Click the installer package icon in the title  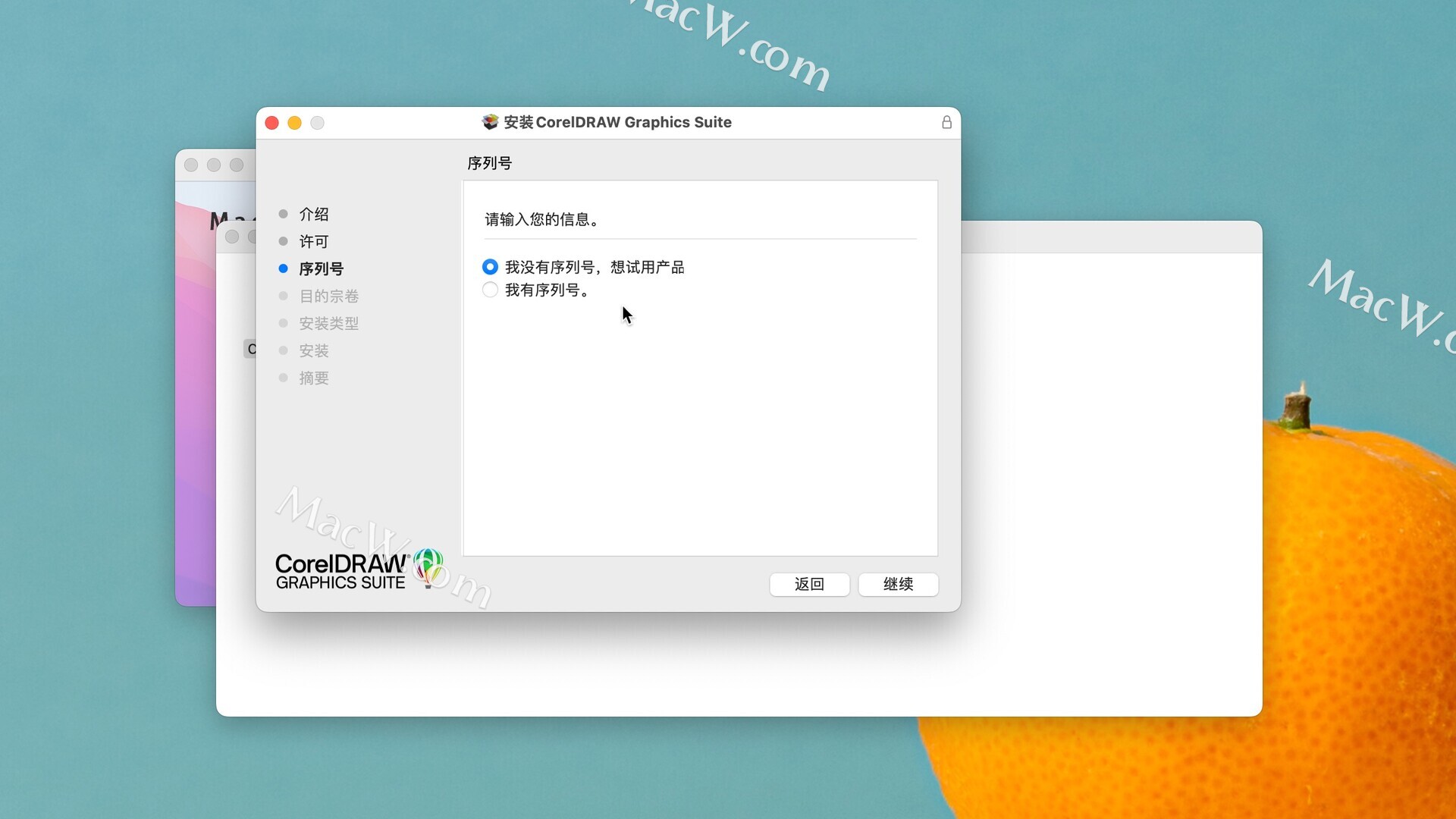(x=490, y=122)
